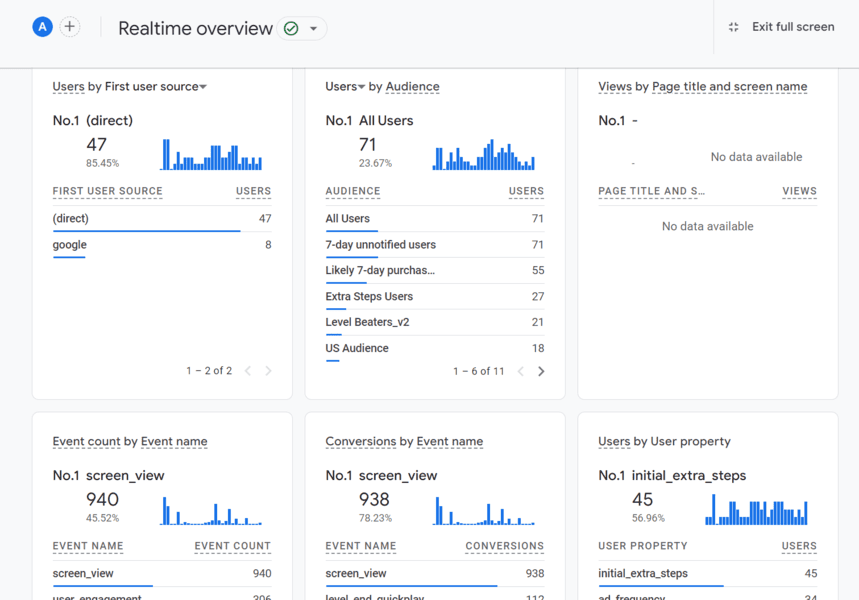Click next page arrow in First user source card

coord(268,371)
